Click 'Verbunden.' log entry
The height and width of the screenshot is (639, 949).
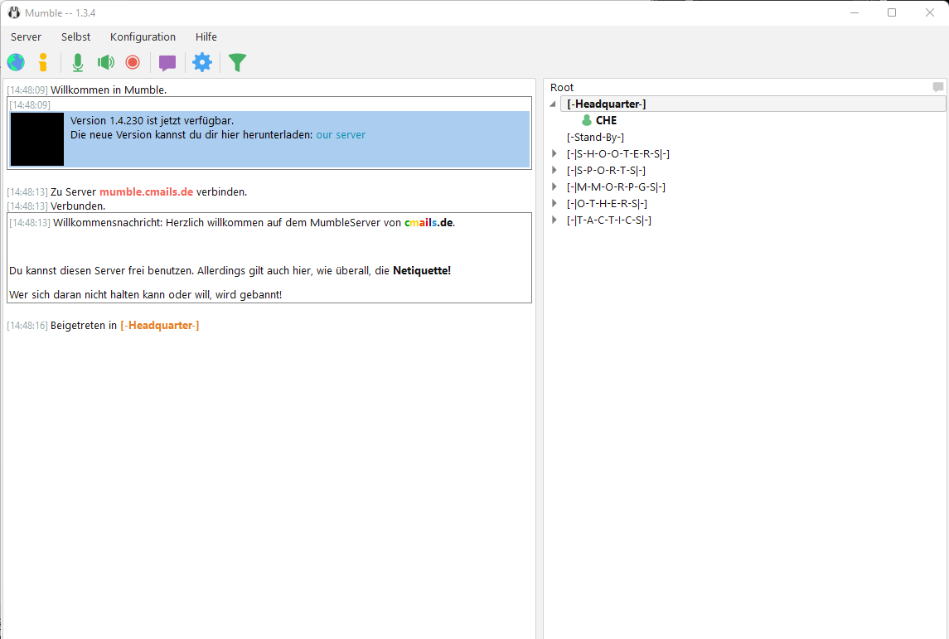click(77, 206)
